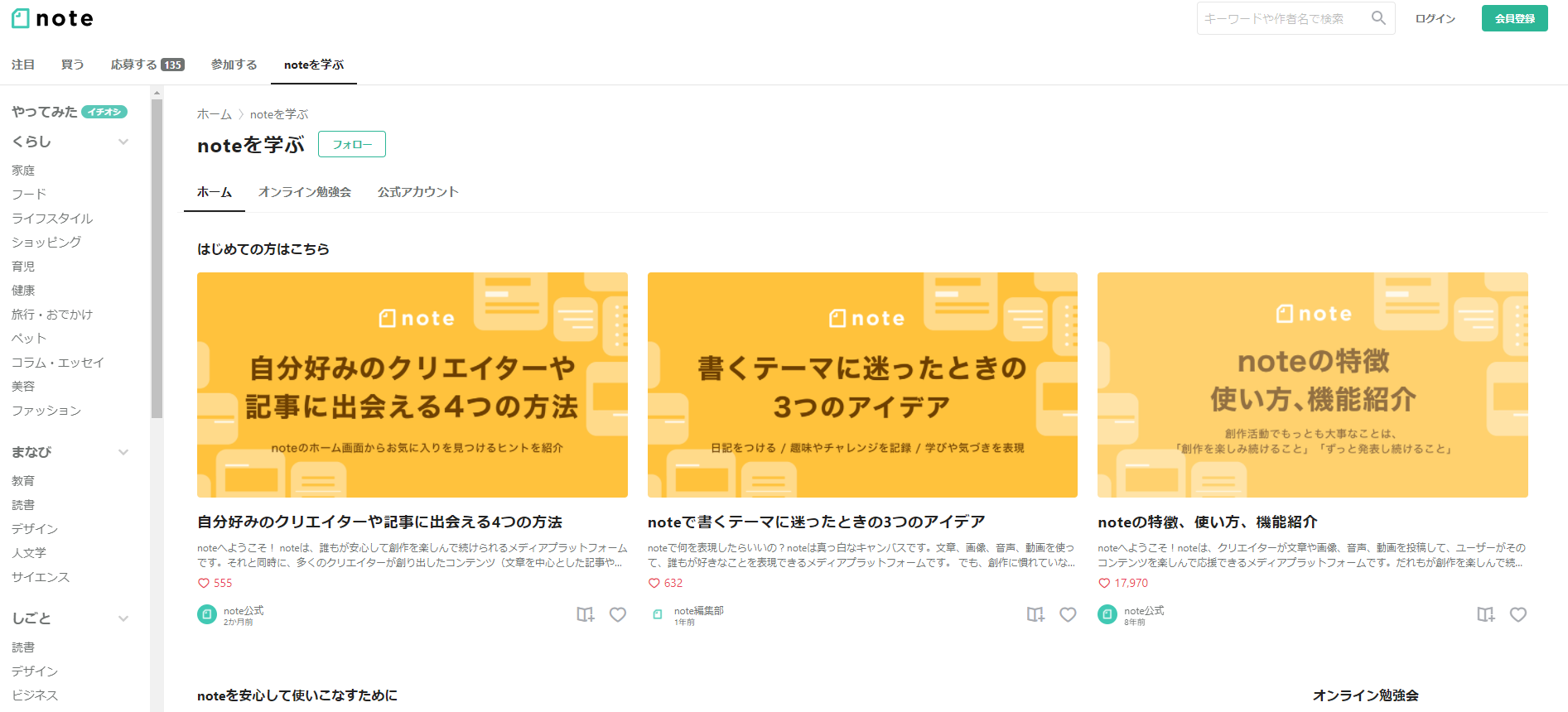This screenshot has width=1568, height=712.
Task: Click the 会員登録 sign-up button
Action: click(x=1514, y=18)
